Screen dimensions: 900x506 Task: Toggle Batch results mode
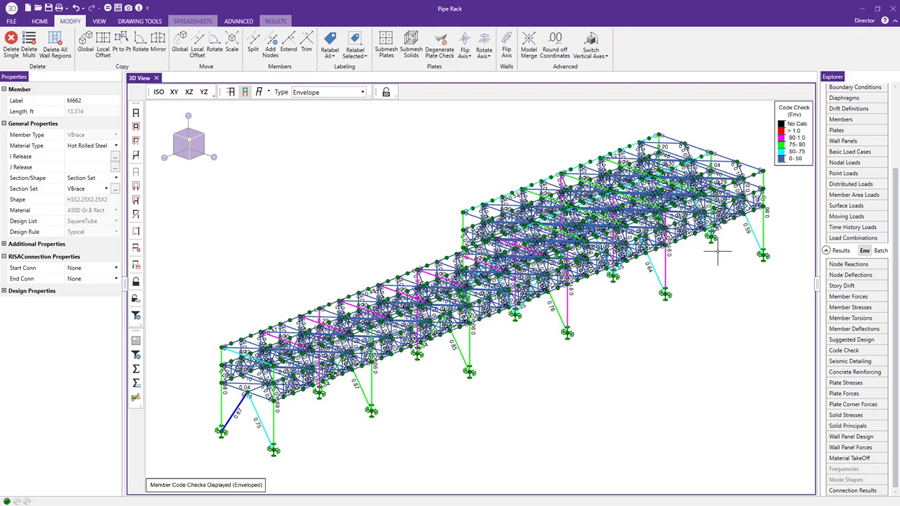tap(880, 251)
